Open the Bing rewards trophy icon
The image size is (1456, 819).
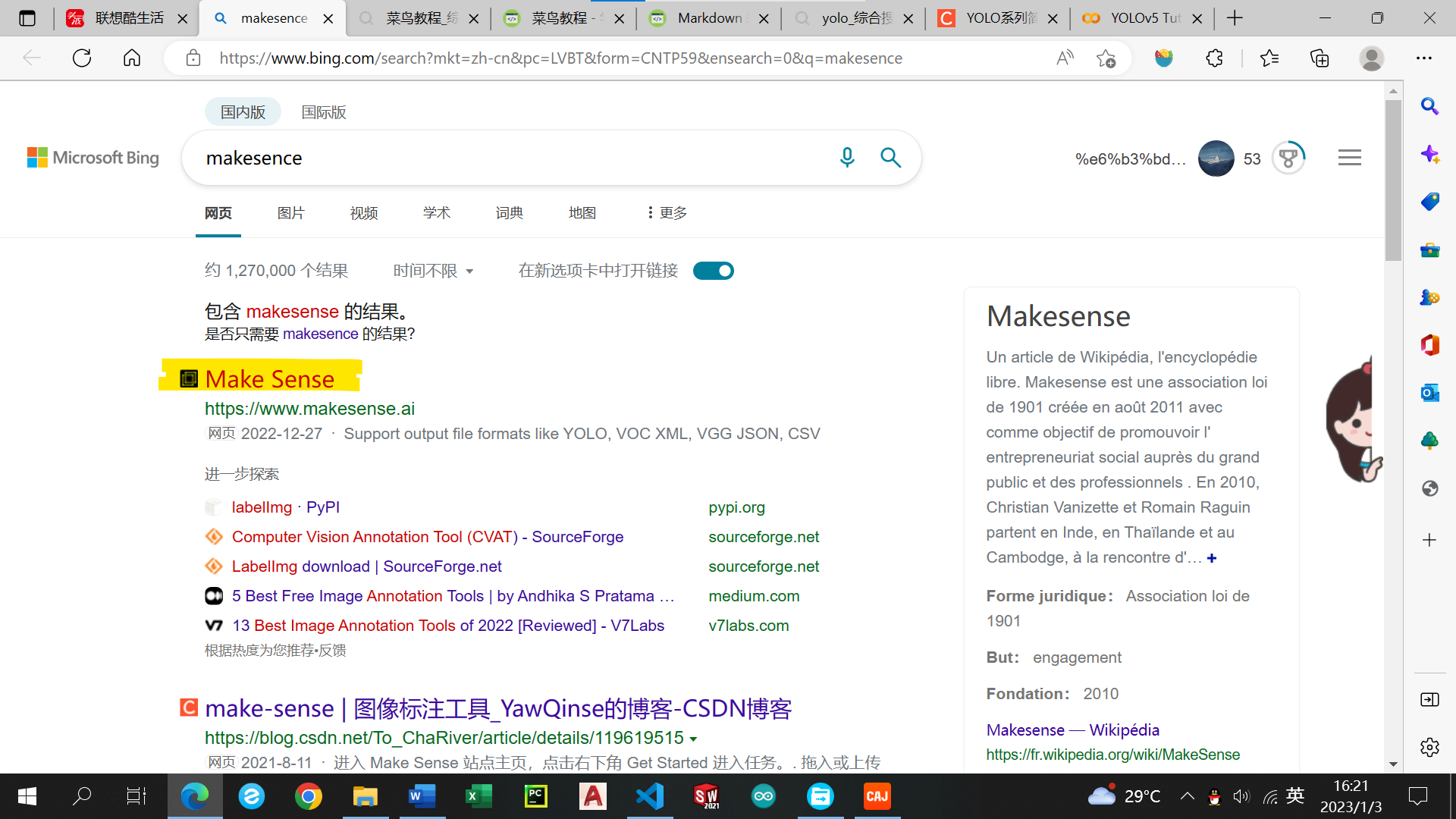tap(1288, 158)
